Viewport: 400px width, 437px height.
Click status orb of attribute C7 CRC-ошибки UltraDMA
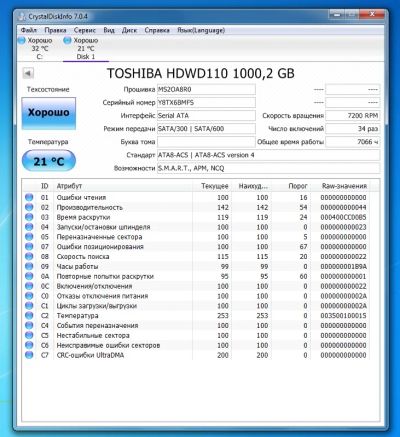pos(29,355)
